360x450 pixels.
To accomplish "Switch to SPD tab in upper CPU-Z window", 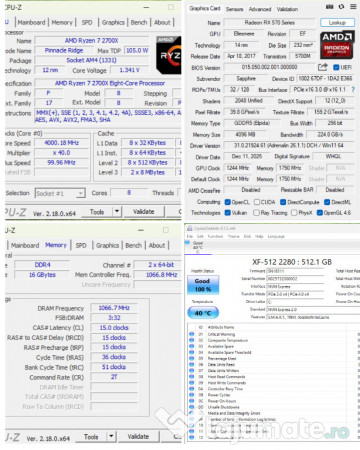I will [87, 22].
